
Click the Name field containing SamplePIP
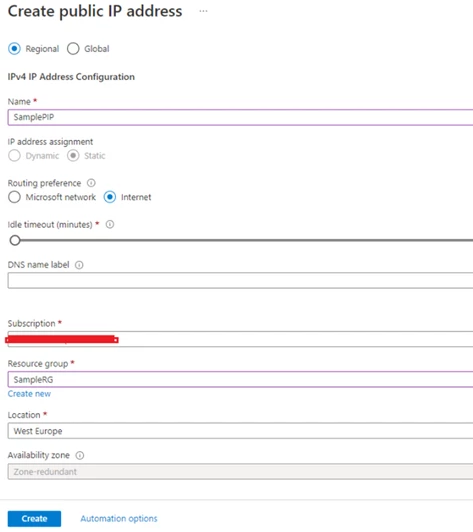click(x=240, y=117)
